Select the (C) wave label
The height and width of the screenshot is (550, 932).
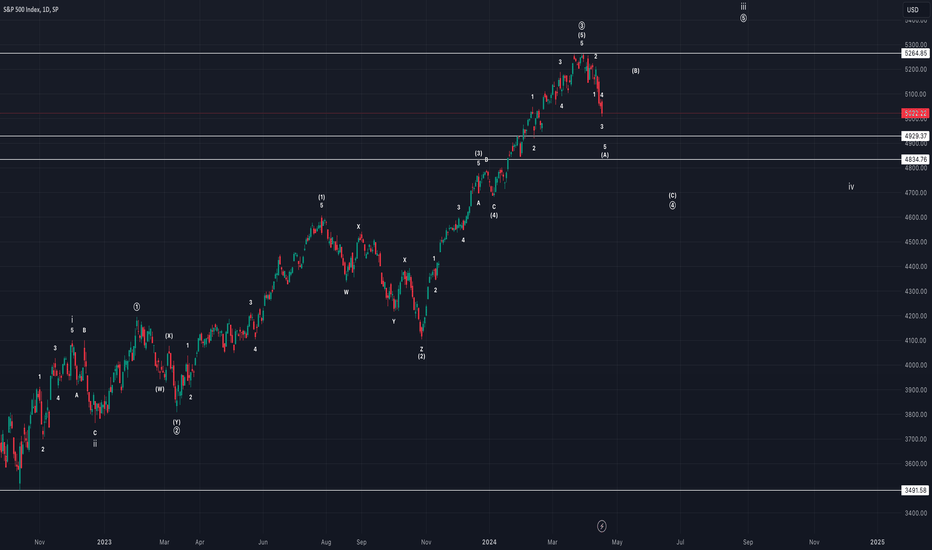672,196
